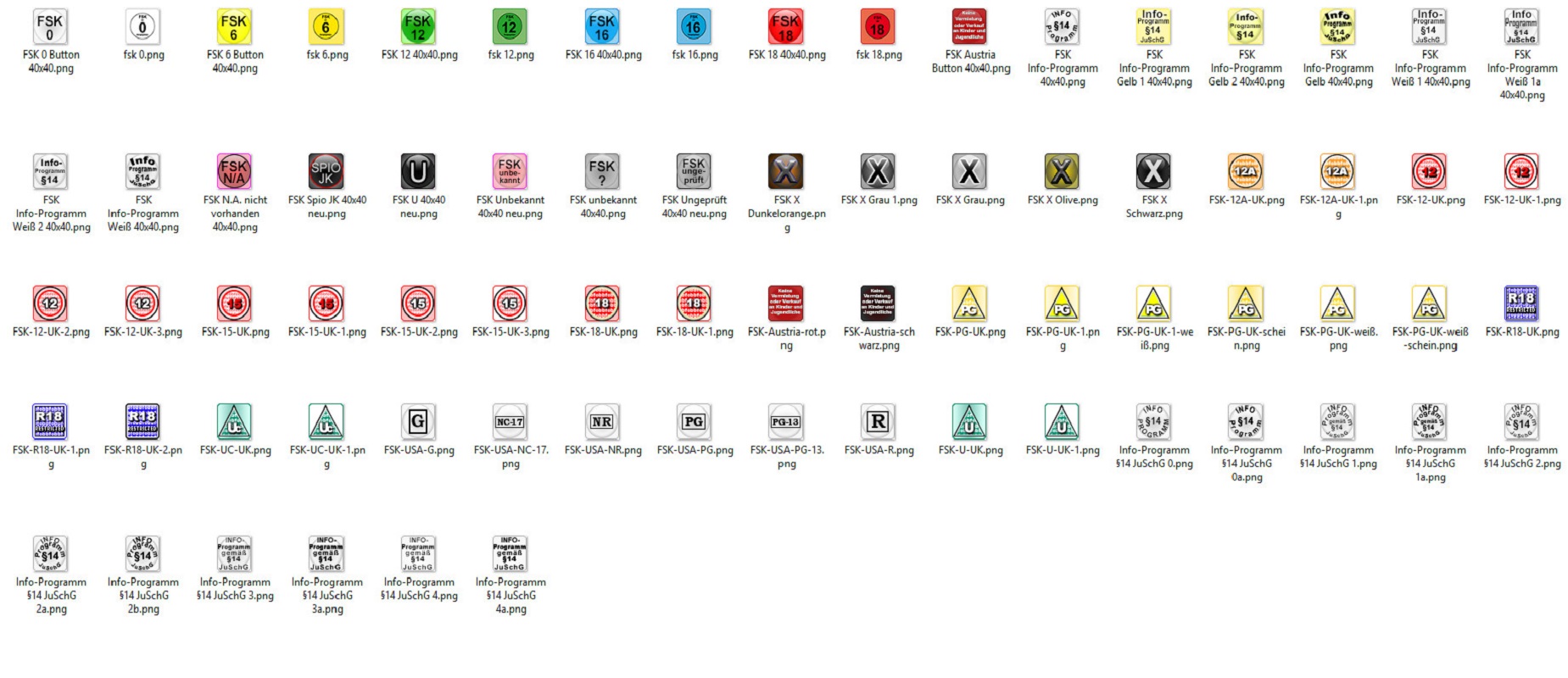Select the grey FSK unbekannt 40x40.png icon
The image size is (1568, 678).
603,171
